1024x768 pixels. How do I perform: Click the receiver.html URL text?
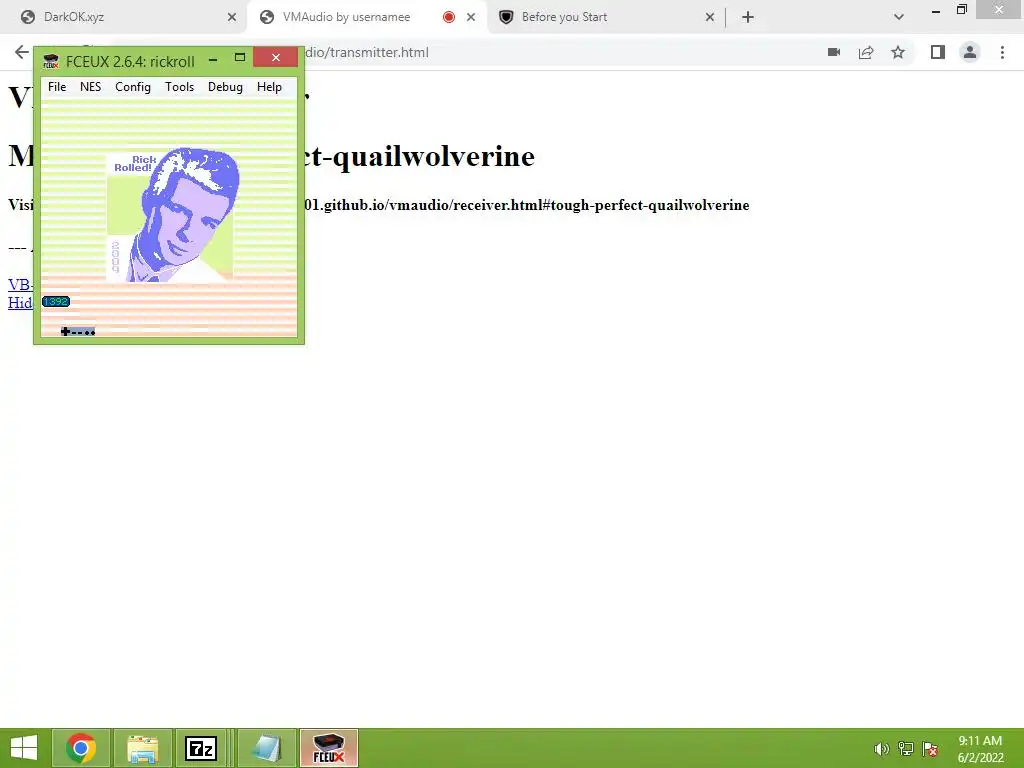pos(527,205)
